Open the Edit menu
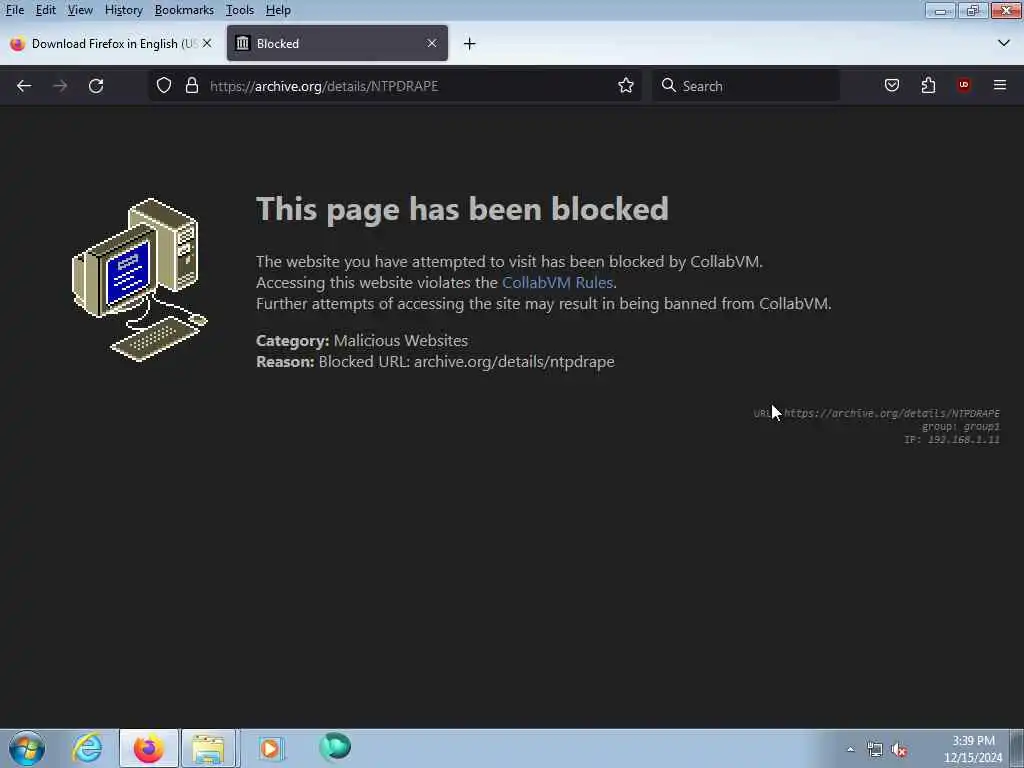The width and height of the screenshot is (1024, 768). click(x=46, y=10)
